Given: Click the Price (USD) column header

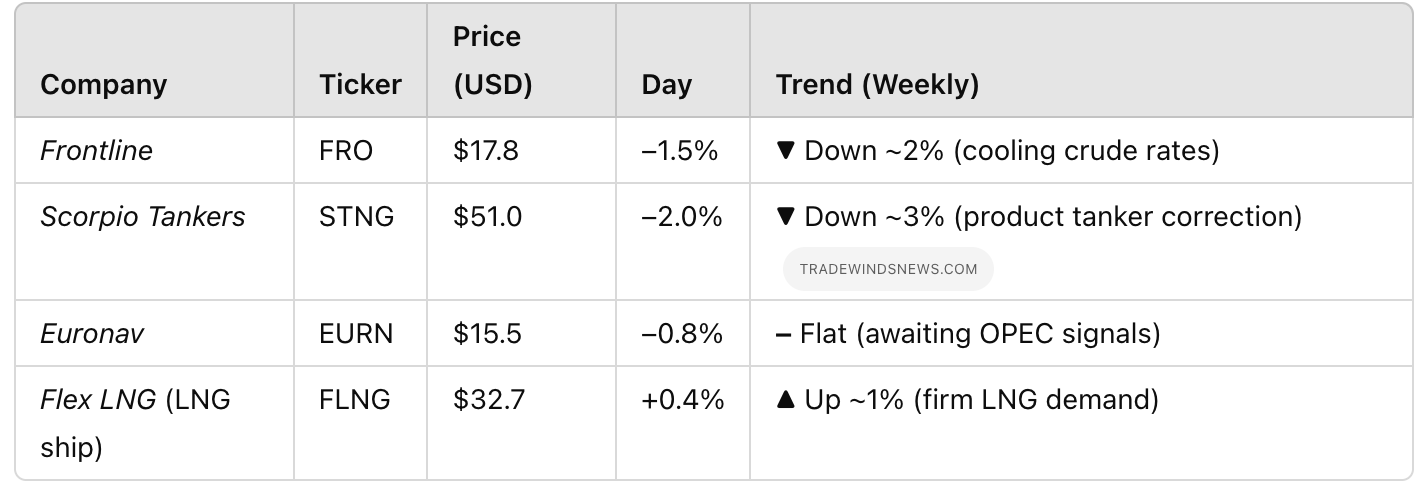Looking at the screenshot, I should (x=492, y=61).
